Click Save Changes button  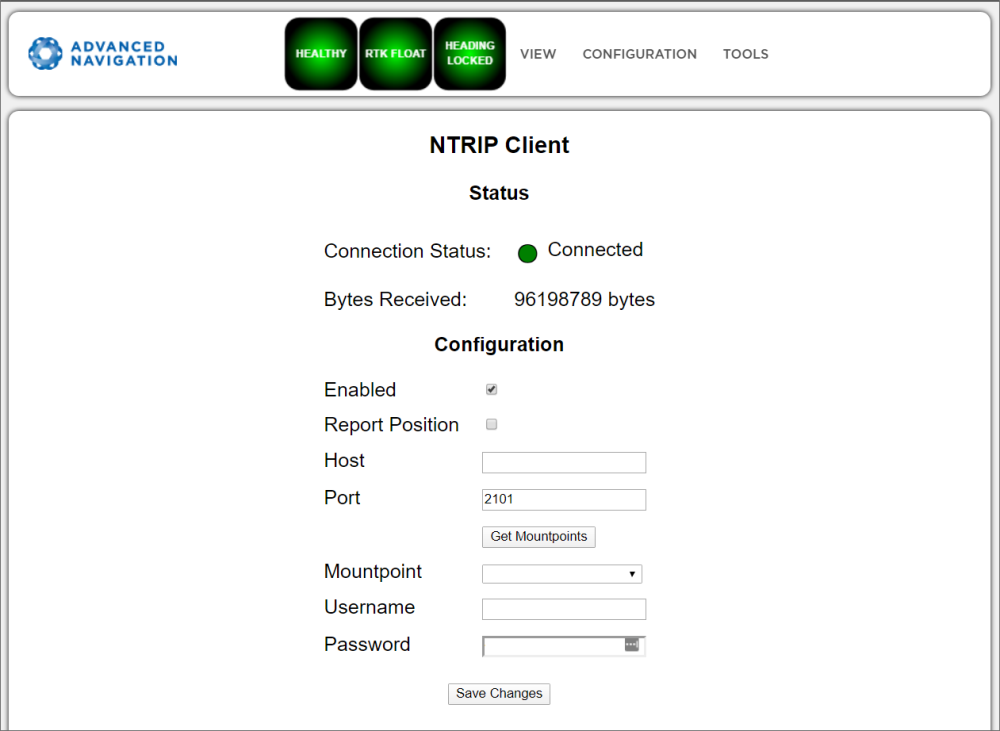point(499,694)
